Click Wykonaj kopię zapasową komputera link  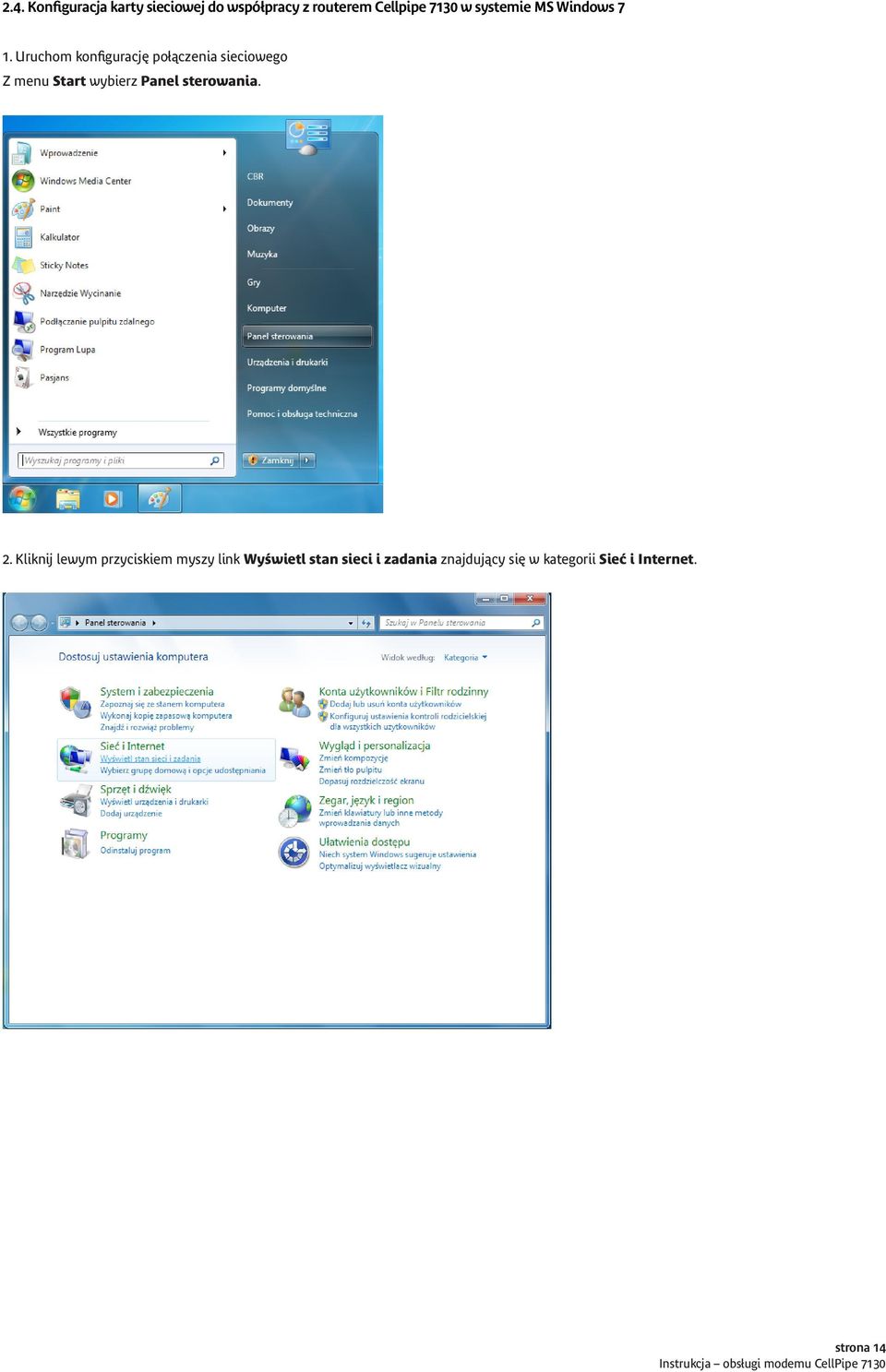tap(166, 716)
